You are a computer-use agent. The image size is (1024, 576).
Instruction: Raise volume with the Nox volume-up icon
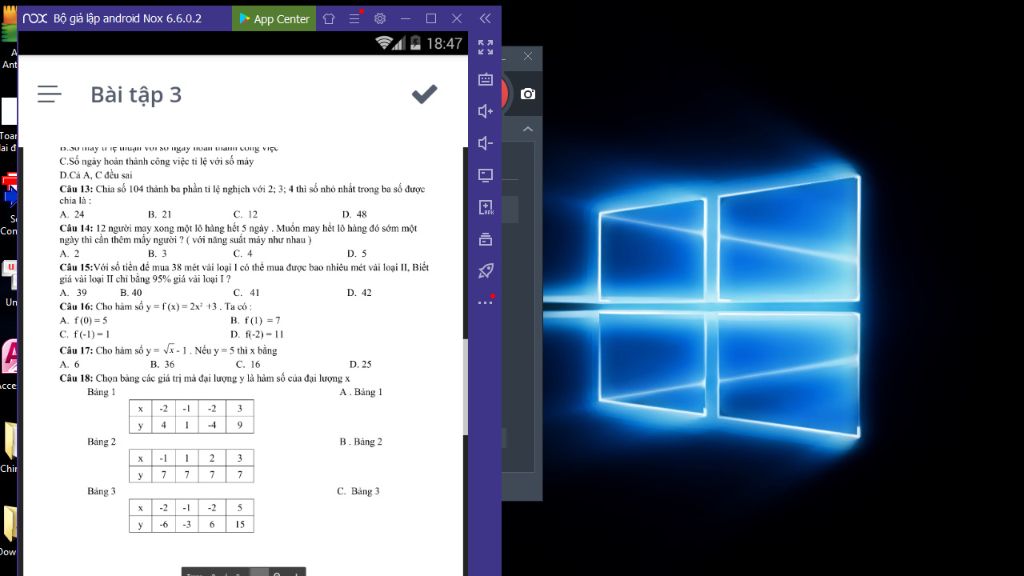(485, 111)
